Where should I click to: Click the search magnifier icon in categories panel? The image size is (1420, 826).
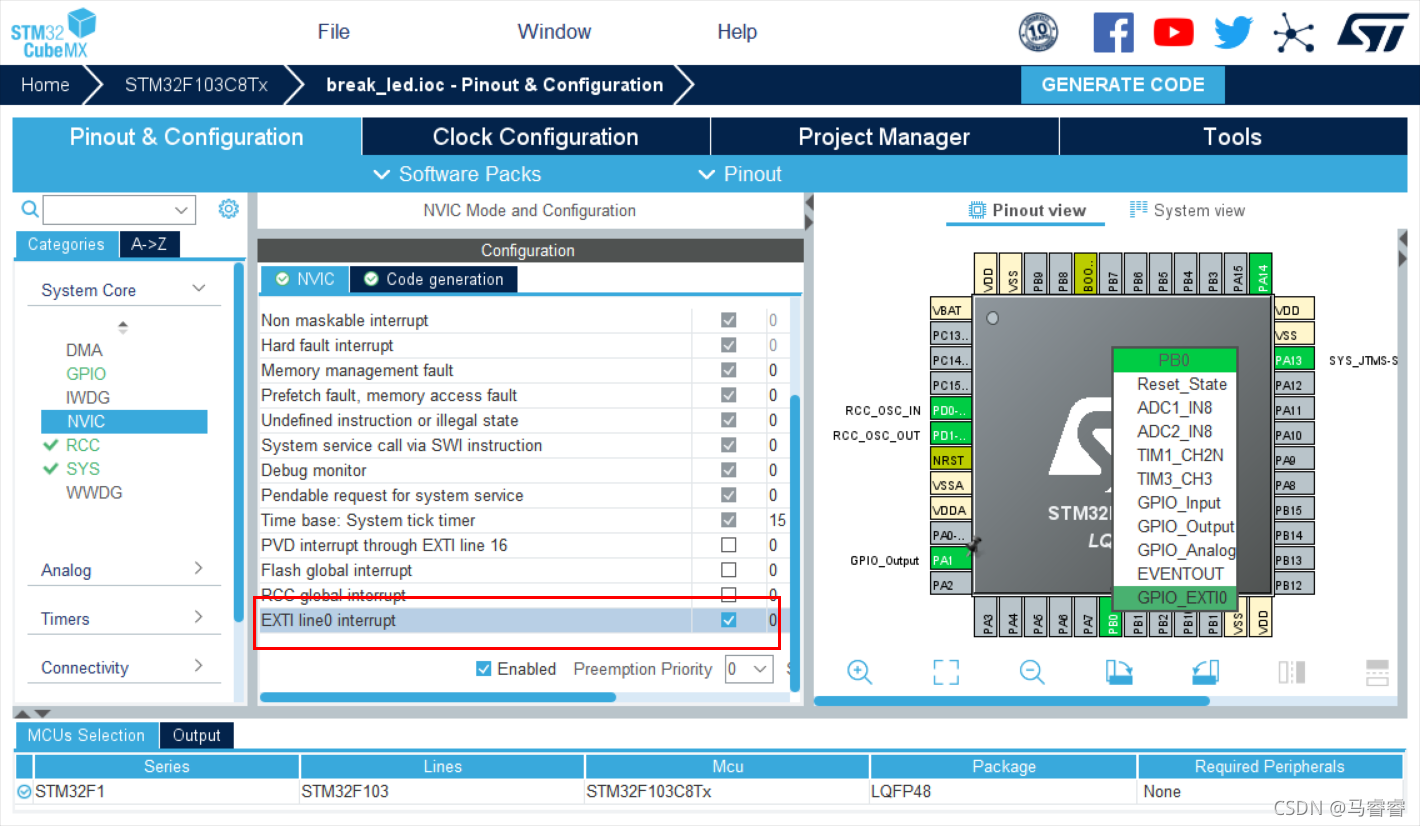(x=30, y=209)
